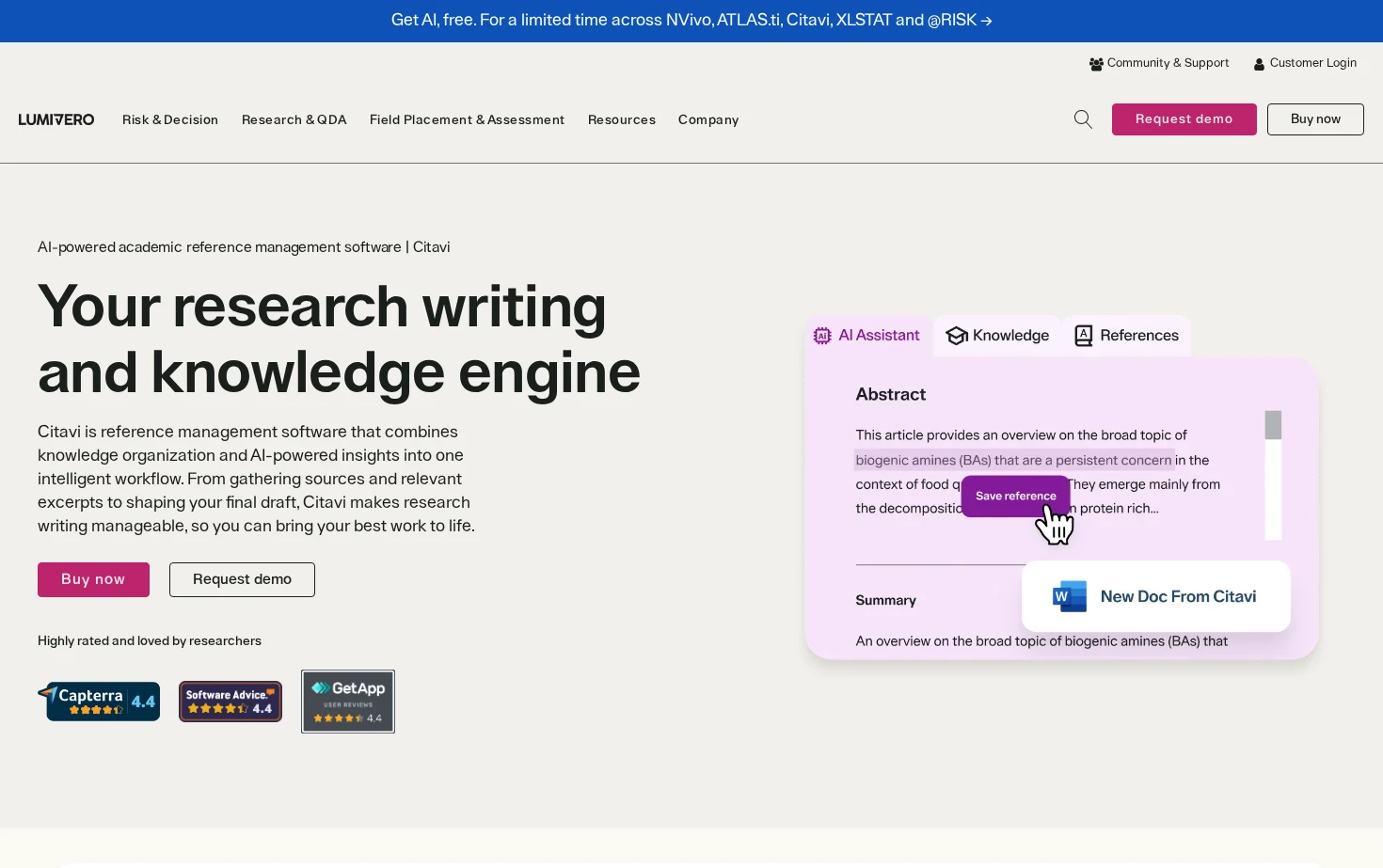Click the New Doc From Citavi card
The height and width of the screenshot is (868, 1383).
tap(1156, 596)
